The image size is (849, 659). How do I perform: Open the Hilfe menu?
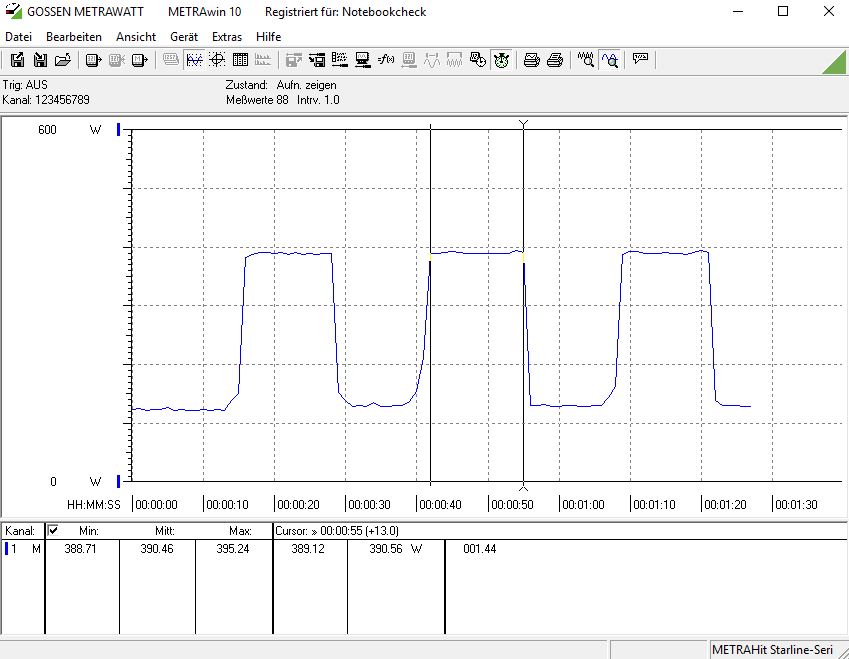269,37
